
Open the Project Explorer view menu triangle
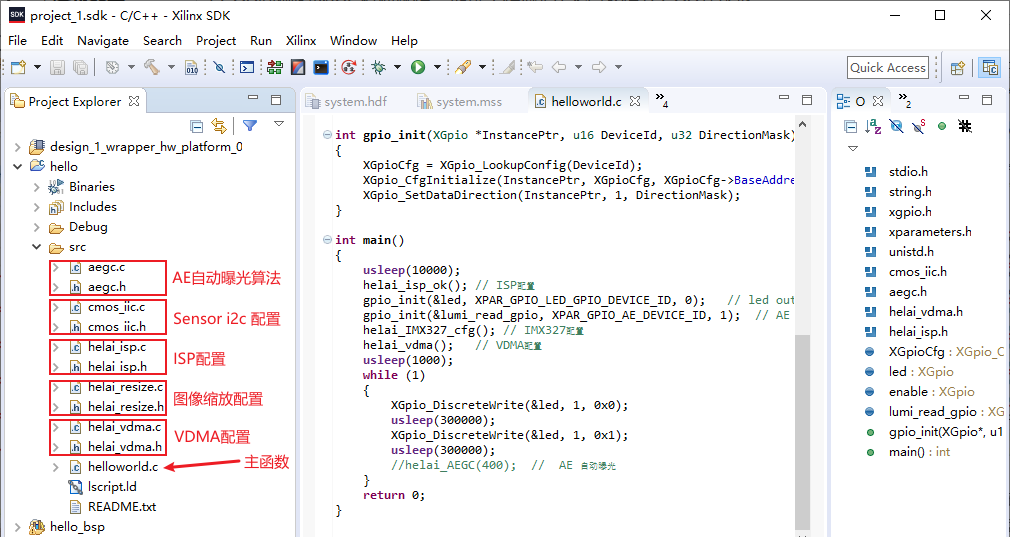pos(278,123)
